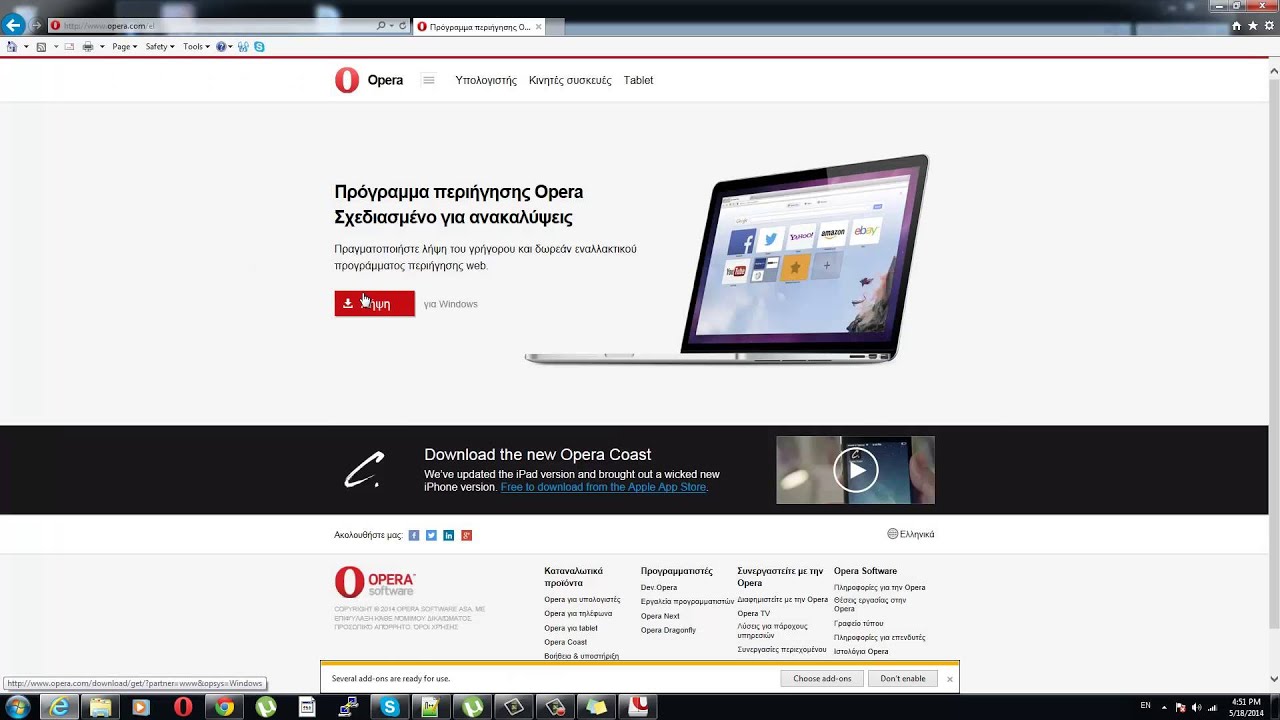The image size is (1280, 720).
Task: Click the browser forward arrow button
Action: click(36, 25)
